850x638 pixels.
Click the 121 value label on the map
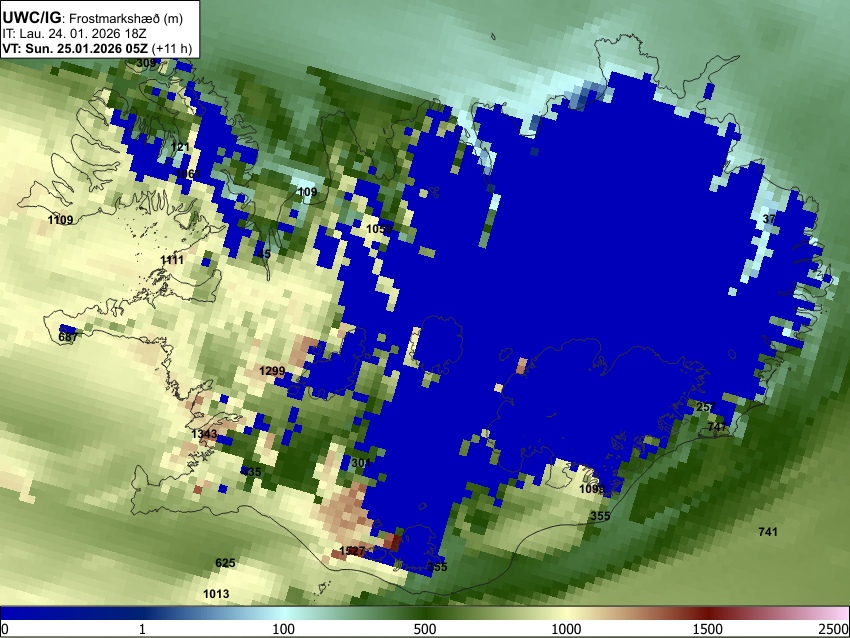(x=180, y=147)
